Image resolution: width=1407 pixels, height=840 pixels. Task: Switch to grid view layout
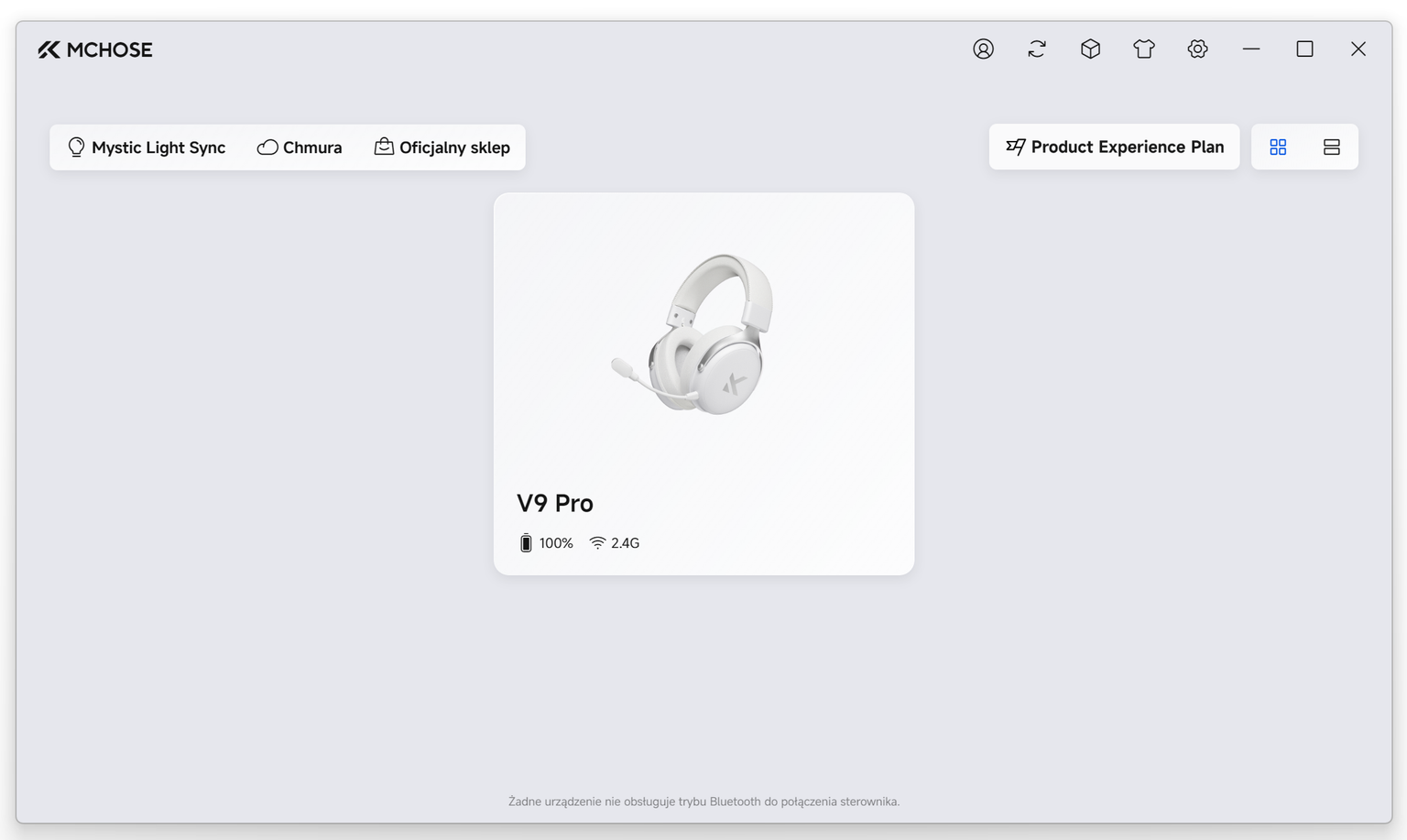1278,147
